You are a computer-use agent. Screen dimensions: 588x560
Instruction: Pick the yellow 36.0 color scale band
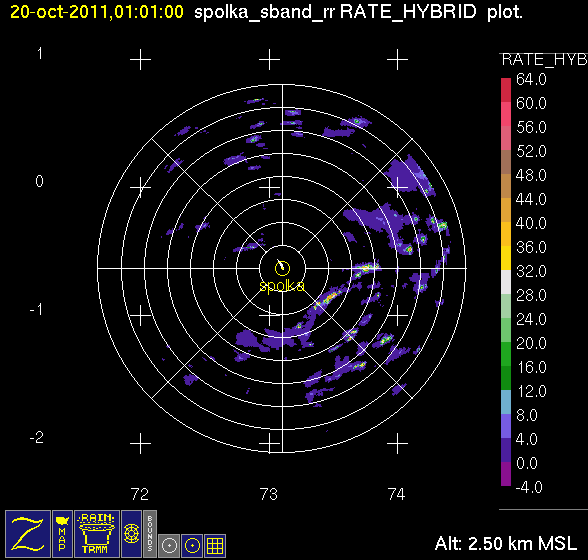(506, 258)
